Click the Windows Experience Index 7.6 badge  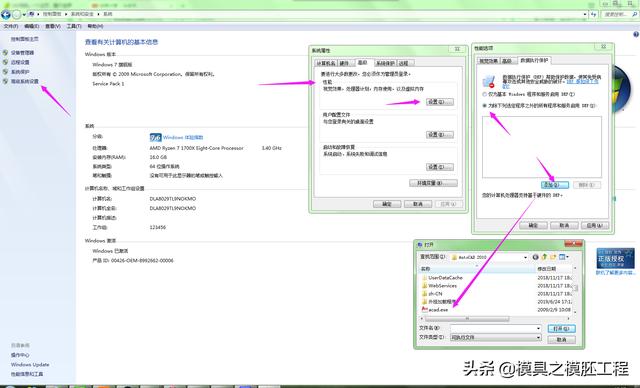point(156,137)
